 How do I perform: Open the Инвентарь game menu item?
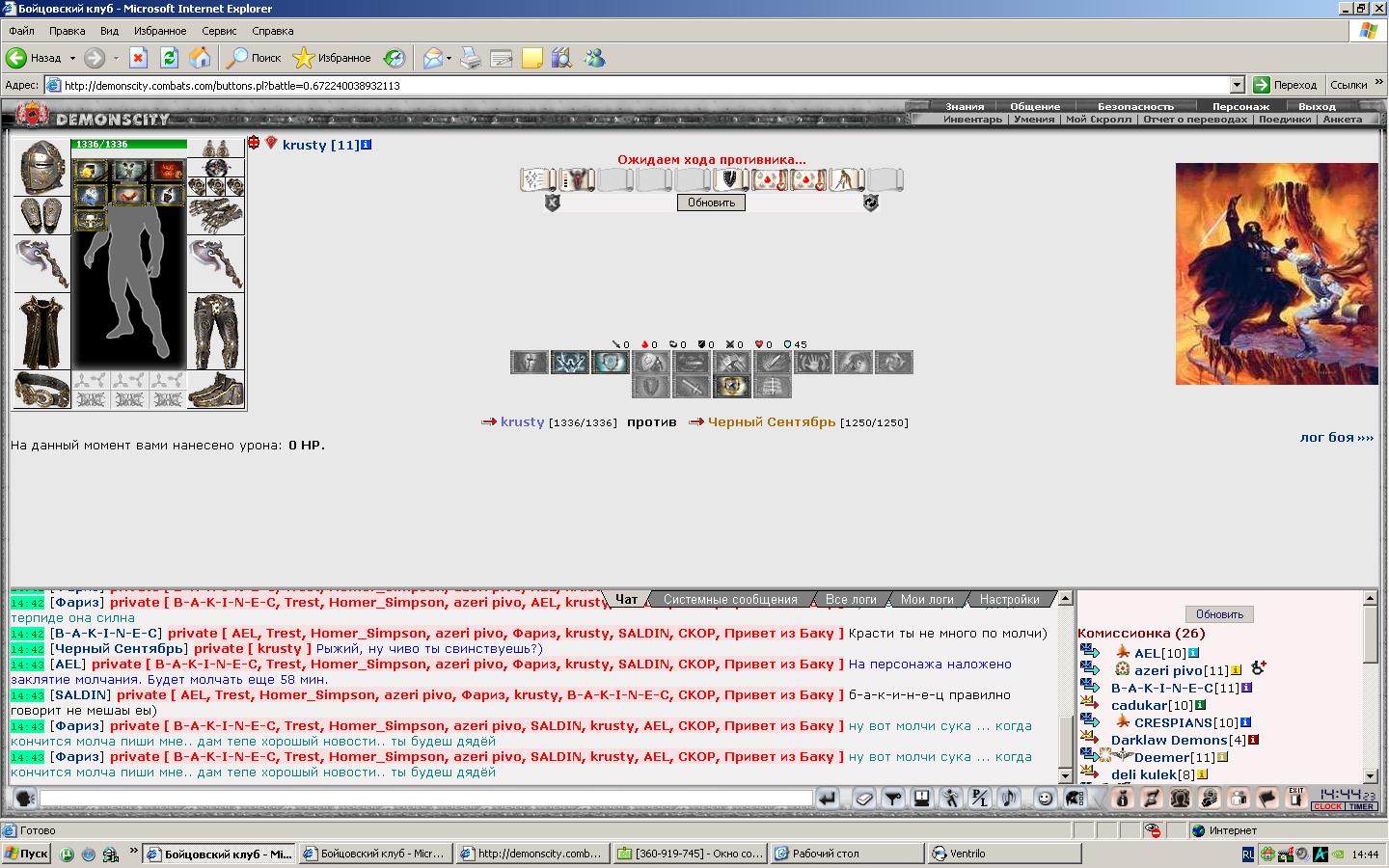point(972,120)
